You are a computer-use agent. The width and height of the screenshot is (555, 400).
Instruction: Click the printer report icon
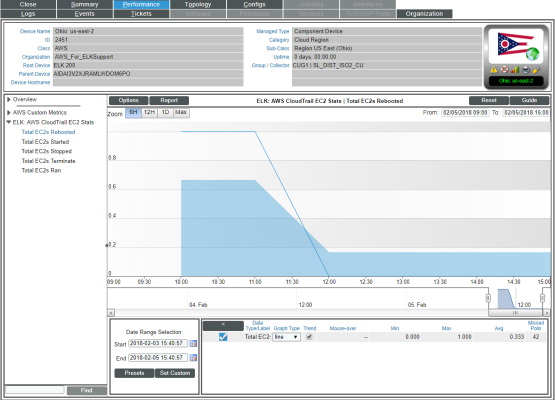526,70
